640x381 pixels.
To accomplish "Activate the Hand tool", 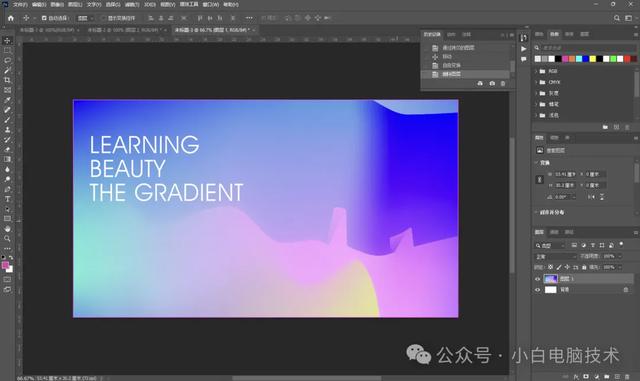I will coord(7,229).
